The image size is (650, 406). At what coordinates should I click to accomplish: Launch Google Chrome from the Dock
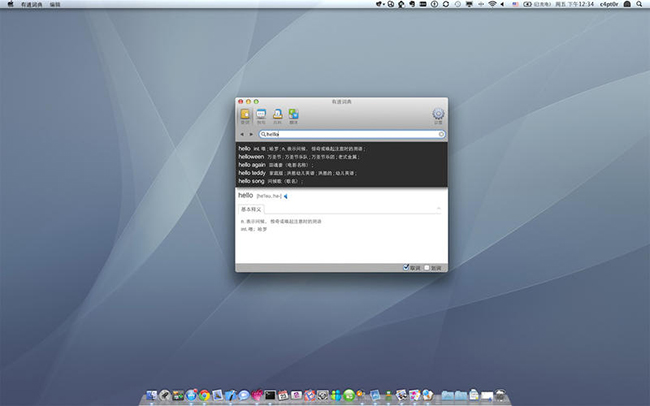pos(204,395)
